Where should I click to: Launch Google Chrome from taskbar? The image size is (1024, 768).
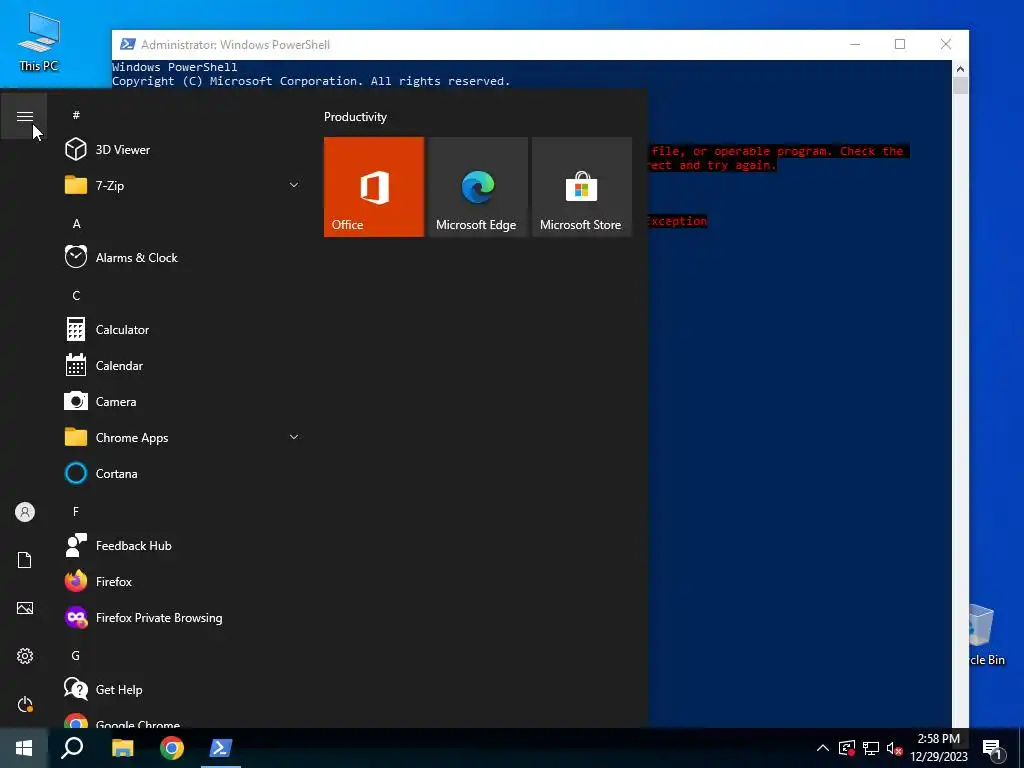(172, 748)
